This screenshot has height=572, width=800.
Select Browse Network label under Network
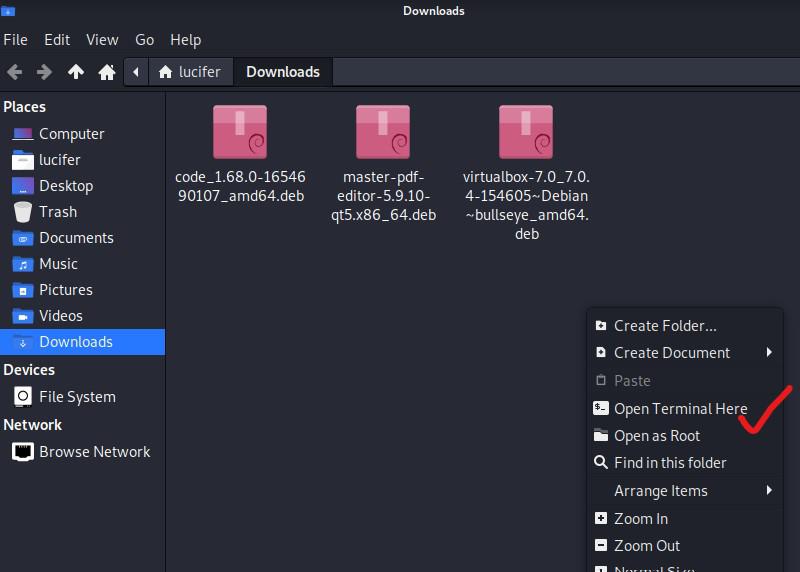95,452
